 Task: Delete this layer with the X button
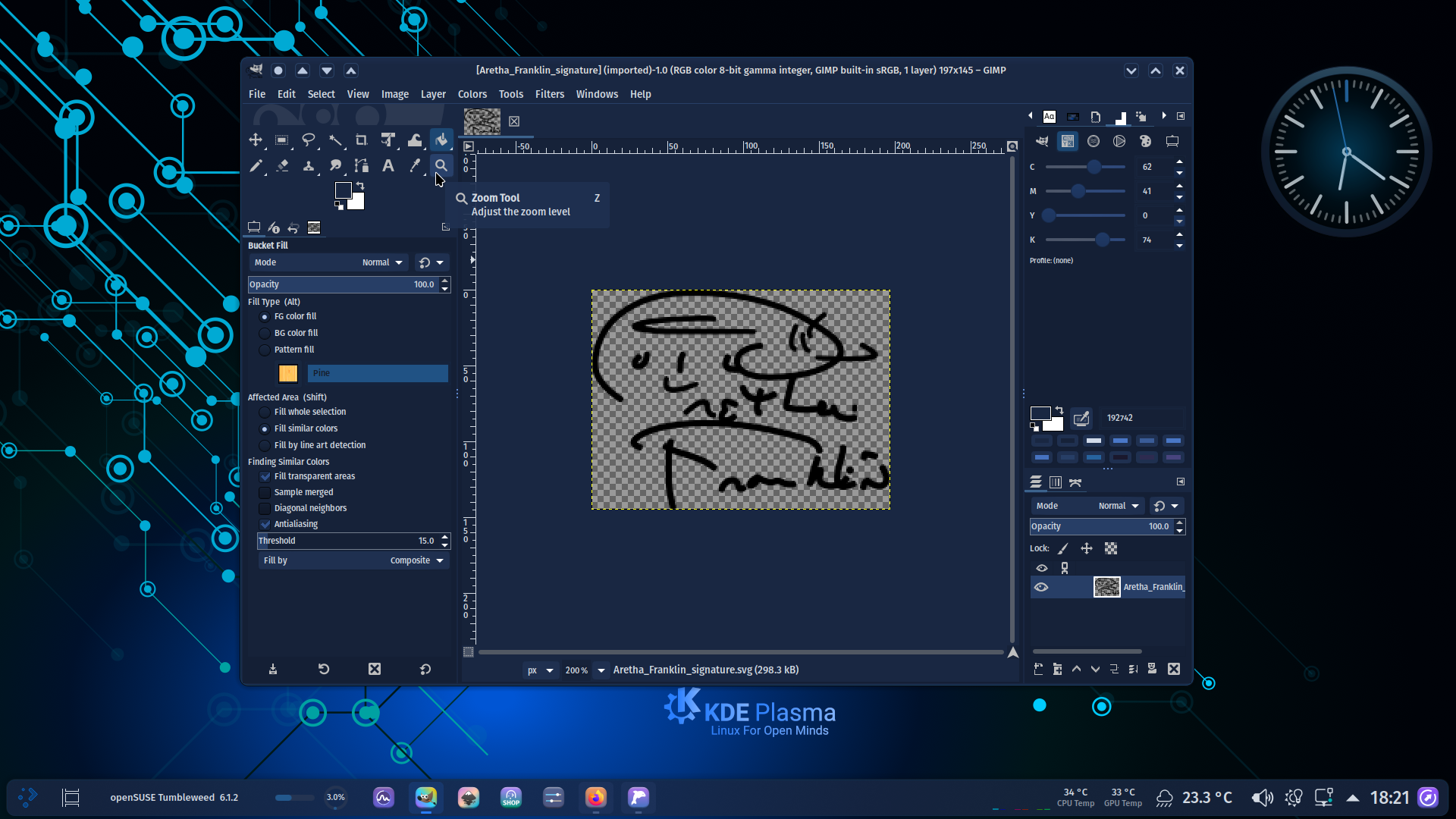coord(1174,669)
